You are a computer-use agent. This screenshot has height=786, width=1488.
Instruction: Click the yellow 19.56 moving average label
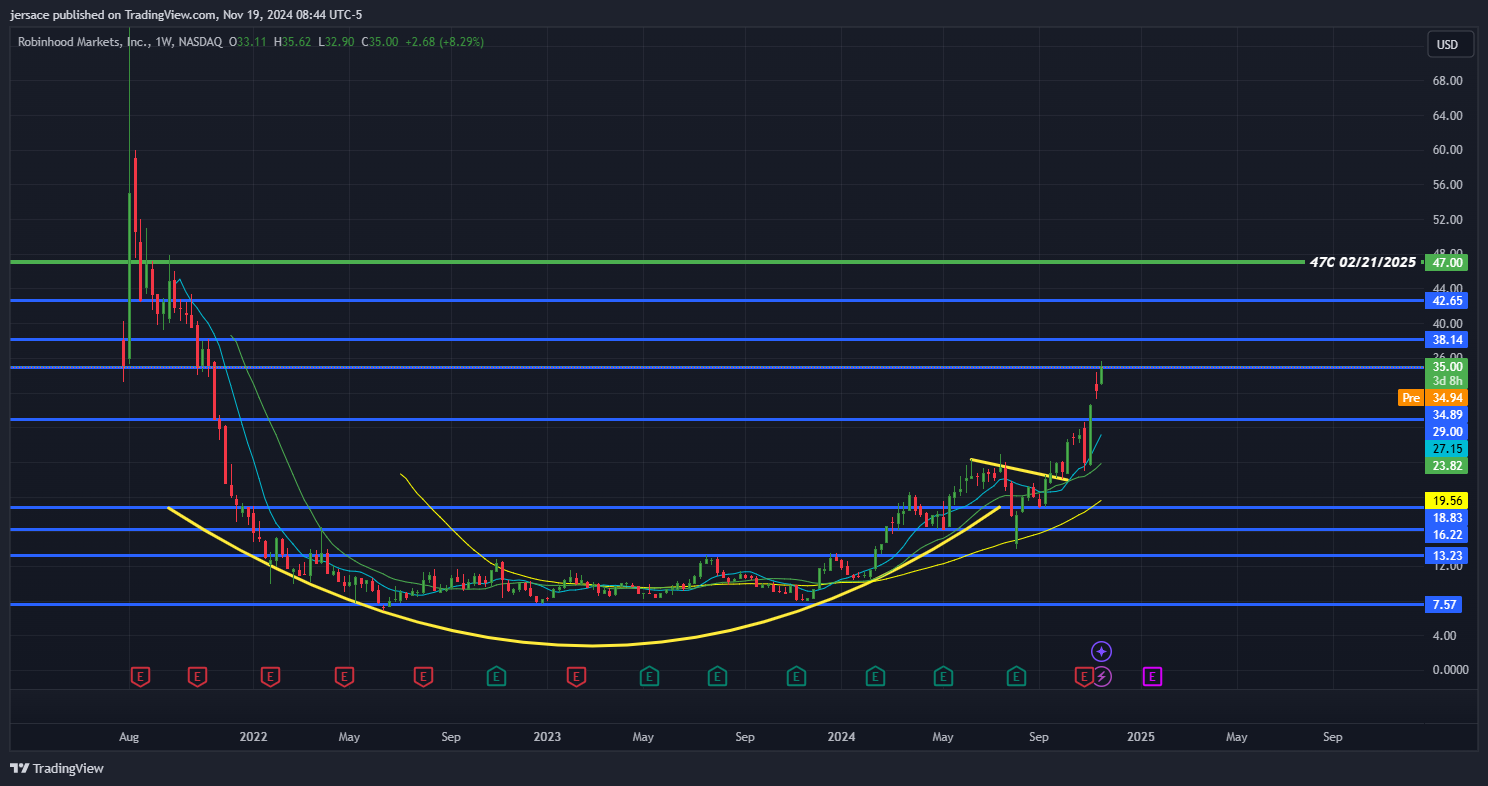tap(1447, 500)
